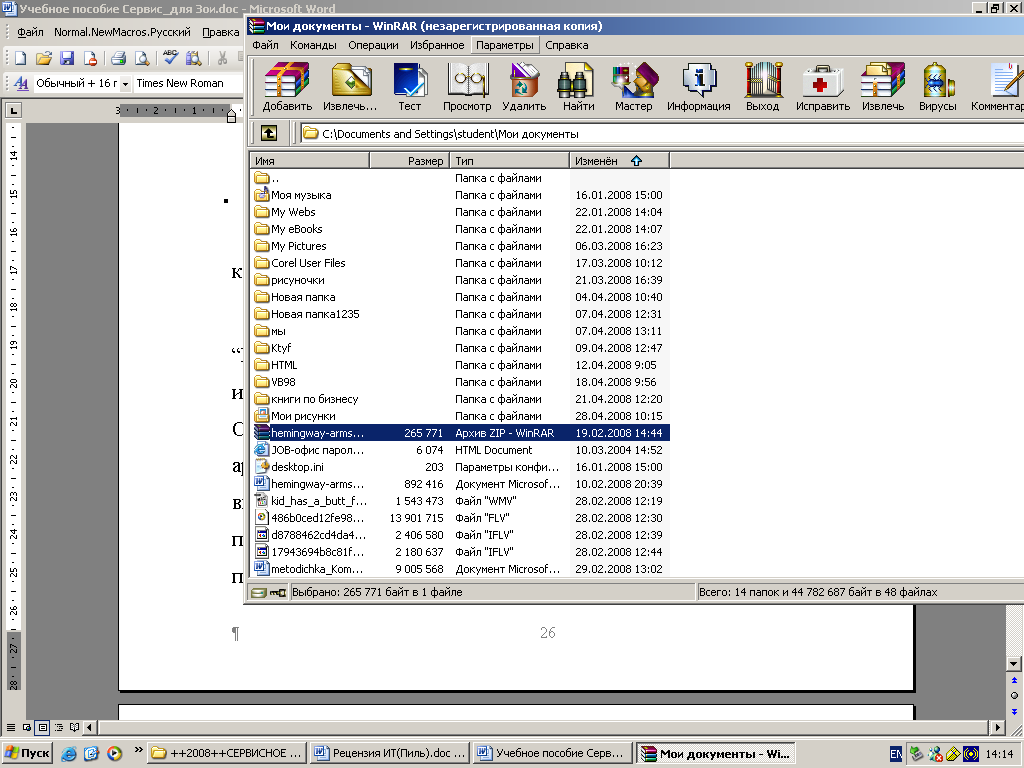Click the Open folder icon in Word toolbar

click(44, 58)
